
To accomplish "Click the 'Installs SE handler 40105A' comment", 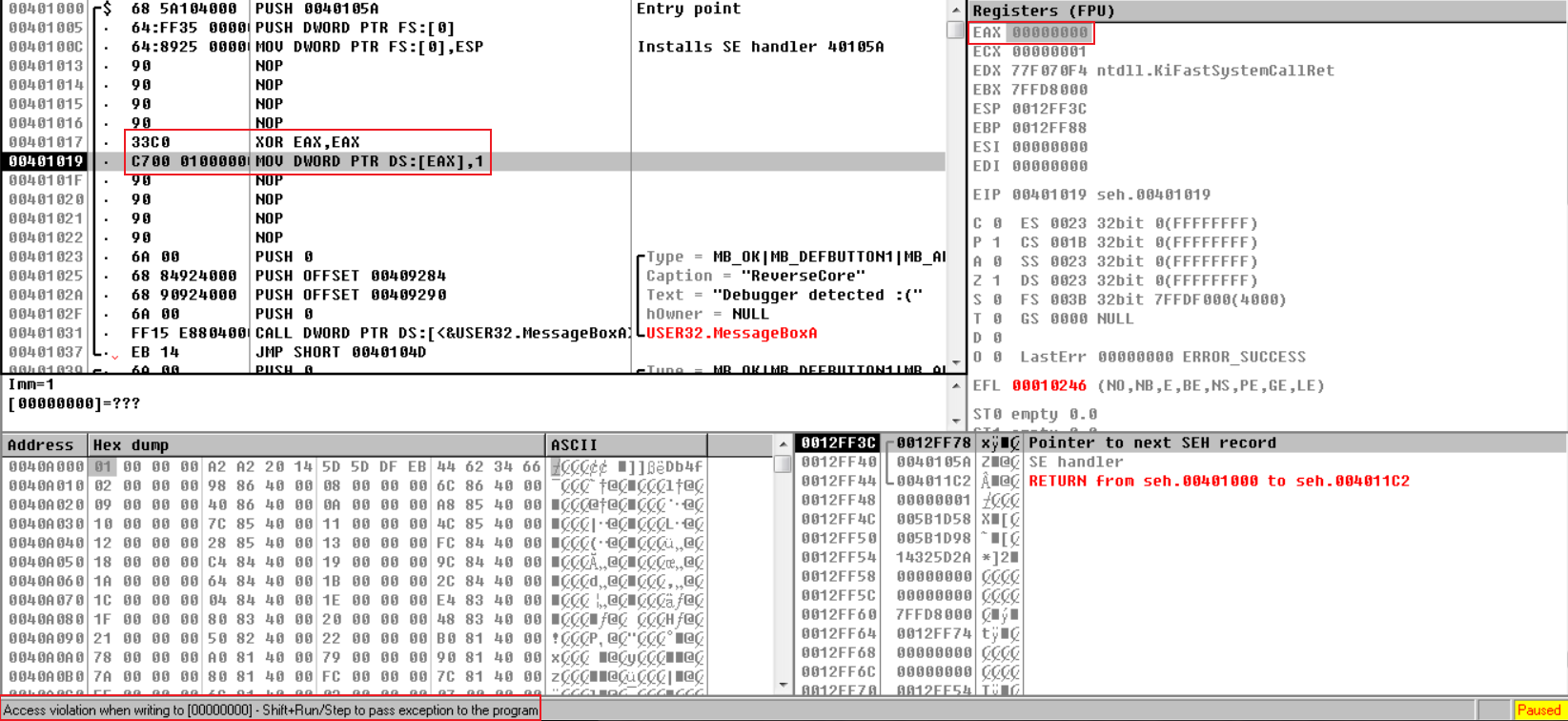I will coord(760,47).
